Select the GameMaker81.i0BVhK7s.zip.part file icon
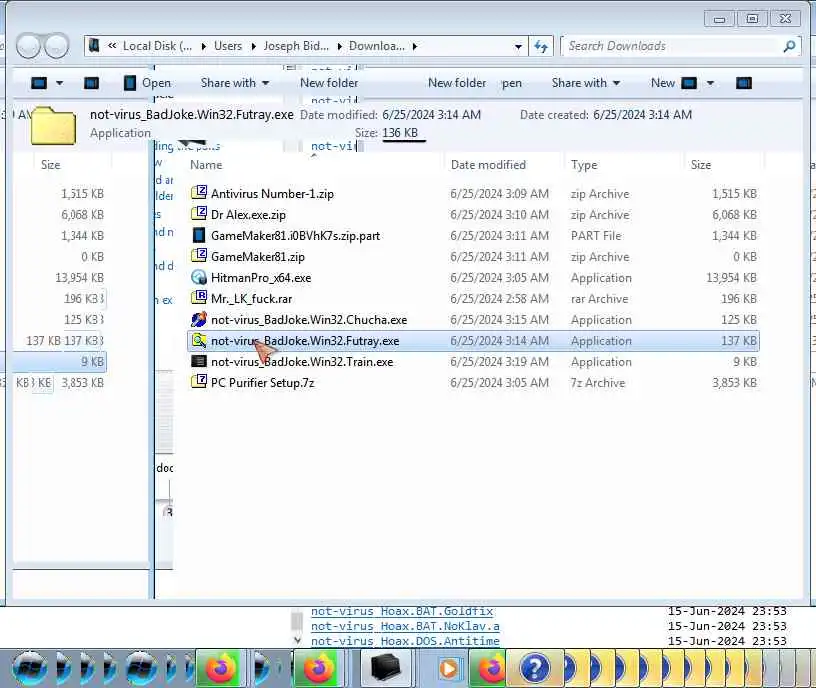This screenshot has height=688, width=816. (x=199, y=235)
